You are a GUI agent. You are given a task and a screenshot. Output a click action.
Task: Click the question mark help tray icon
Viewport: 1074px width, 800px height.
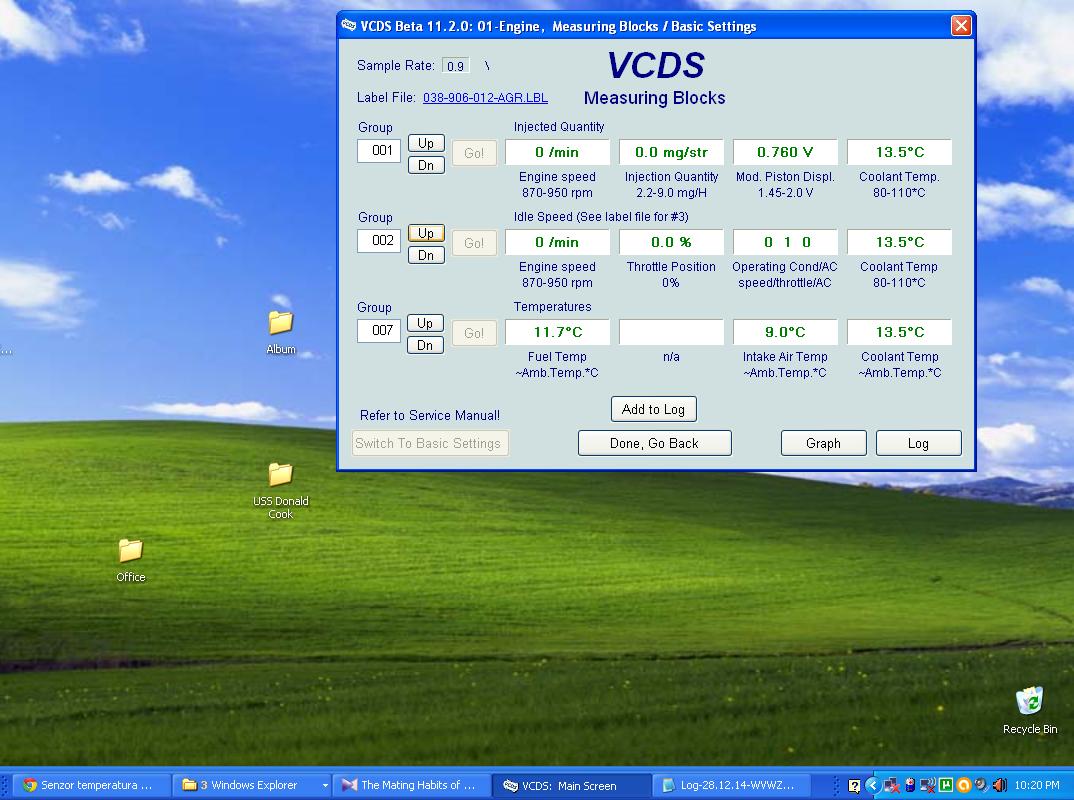click(854, 786)
